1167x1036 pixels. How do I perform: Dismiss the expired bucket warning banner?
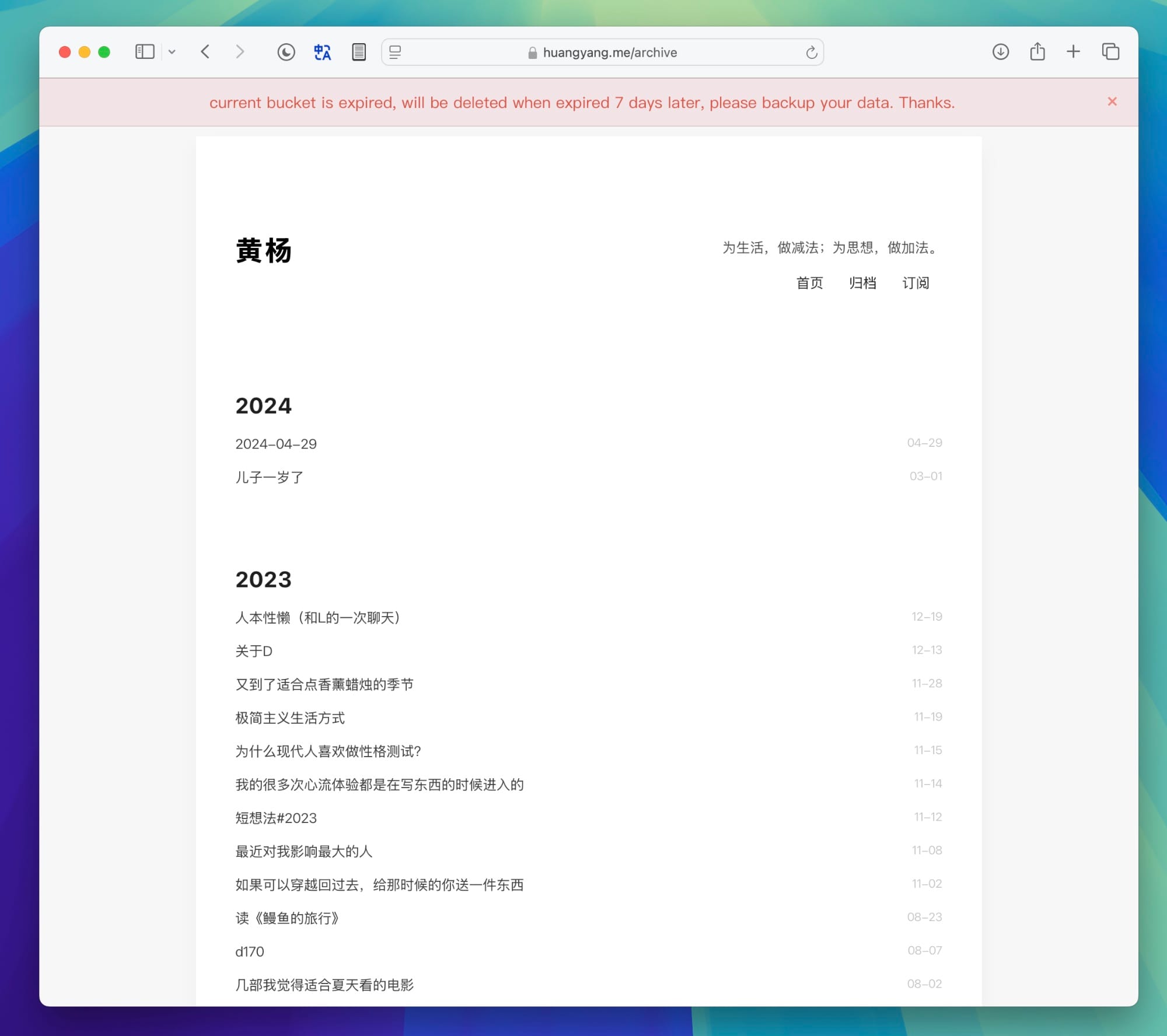tap(1112, 101)
